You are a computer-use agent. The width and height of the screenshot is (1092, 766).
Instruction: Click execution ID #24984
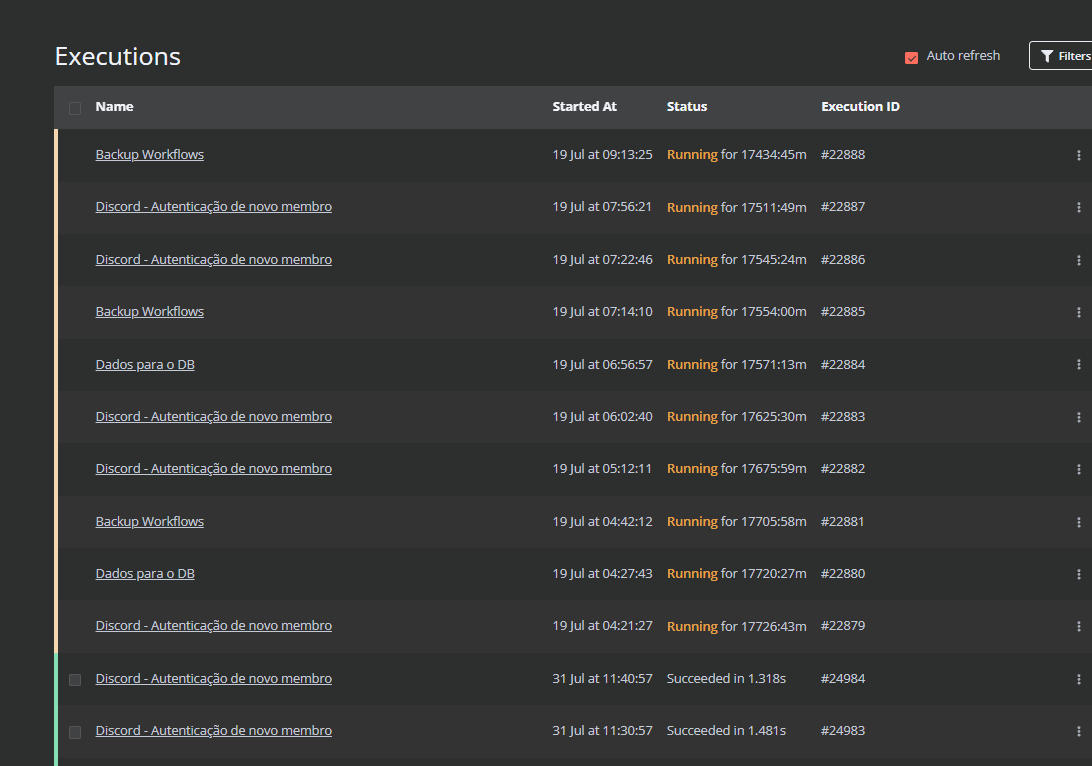tap(843, 678)
